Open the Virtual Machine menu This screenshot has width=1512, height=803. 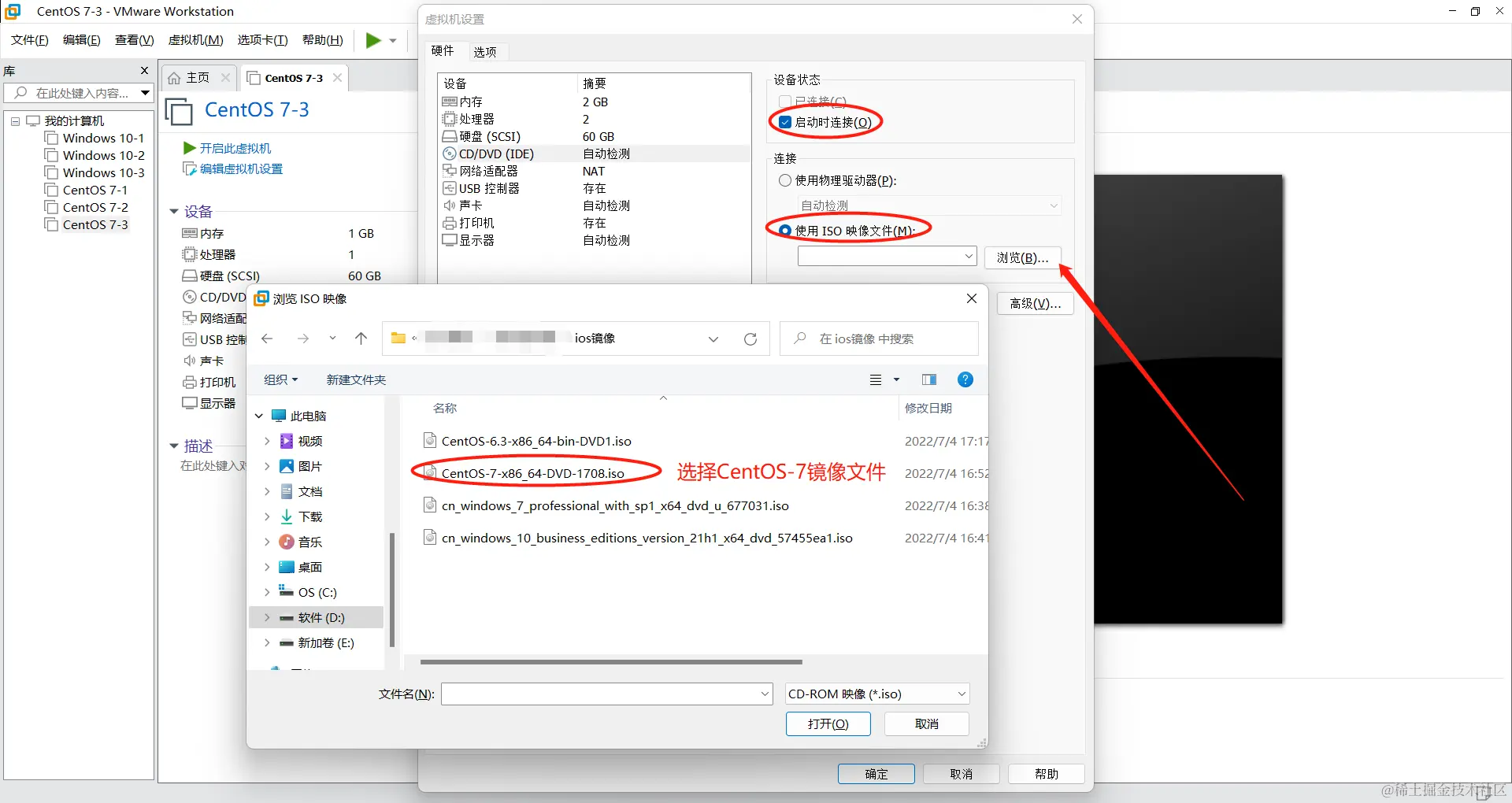(196, 40)
